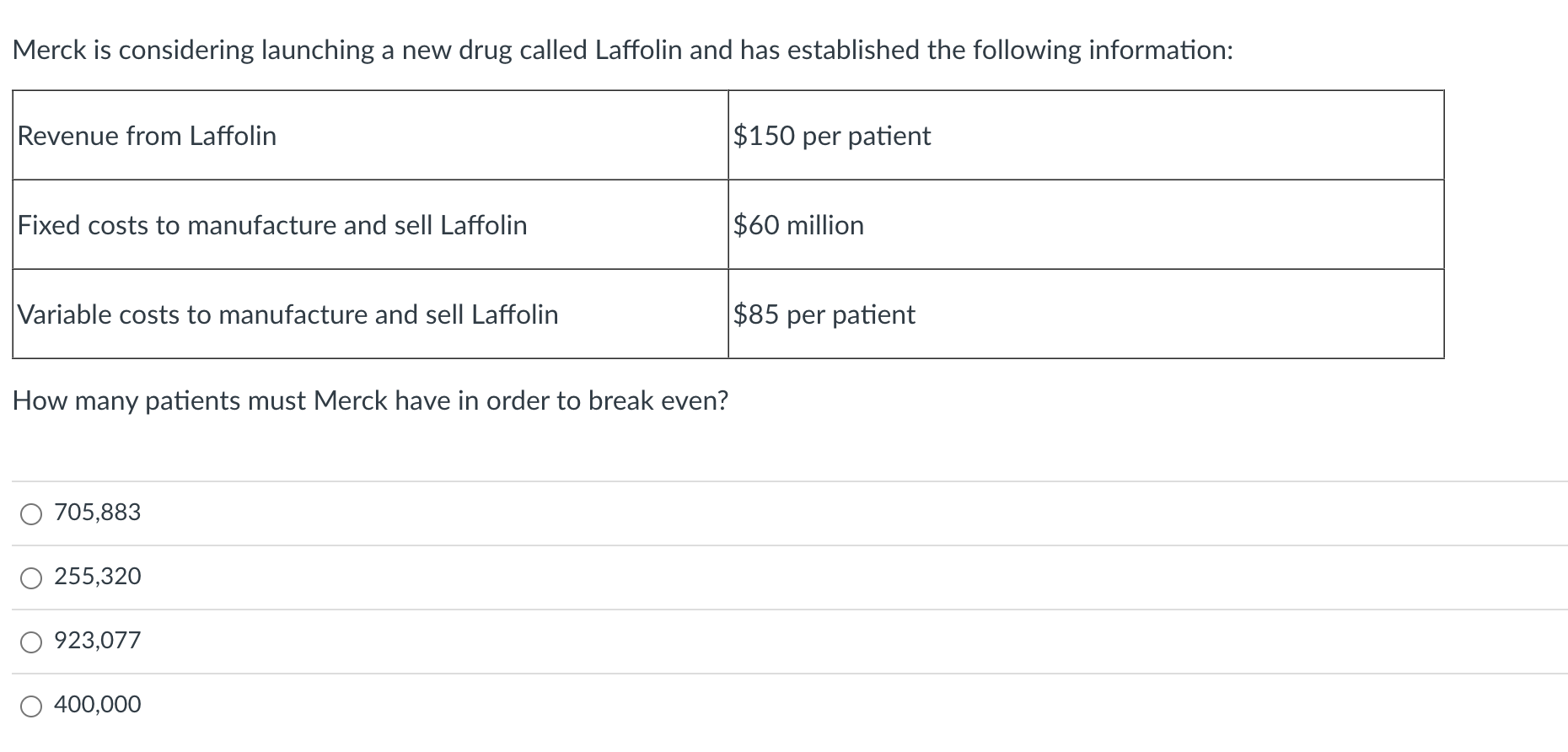Select the Variable costs table cell

point(370,314)
